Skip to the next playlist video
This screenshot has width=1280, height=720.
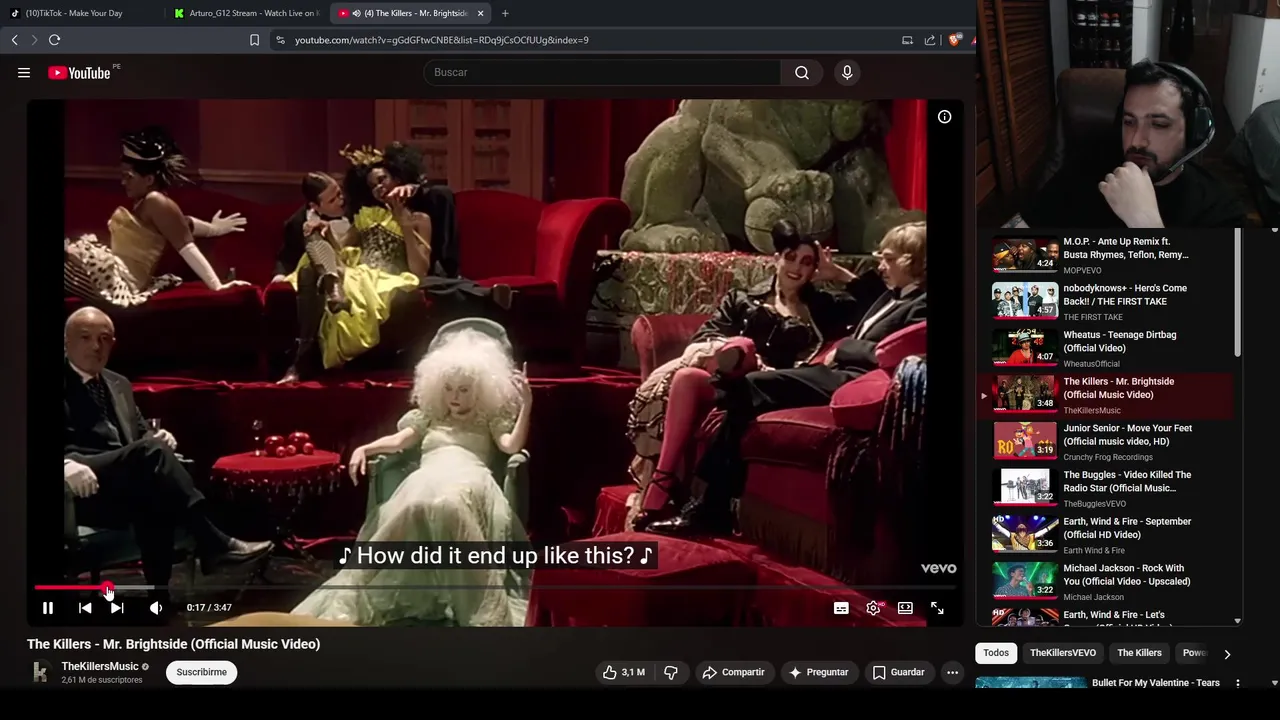(x=117, y=608)
